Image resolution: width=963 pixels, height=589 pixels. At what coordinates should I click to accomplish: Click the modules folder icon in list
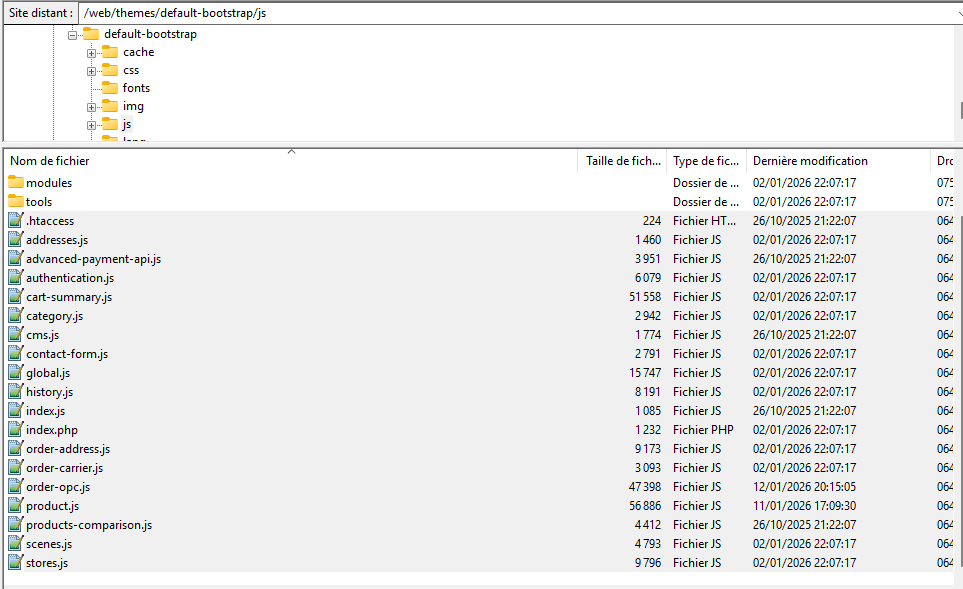point(15,183)
